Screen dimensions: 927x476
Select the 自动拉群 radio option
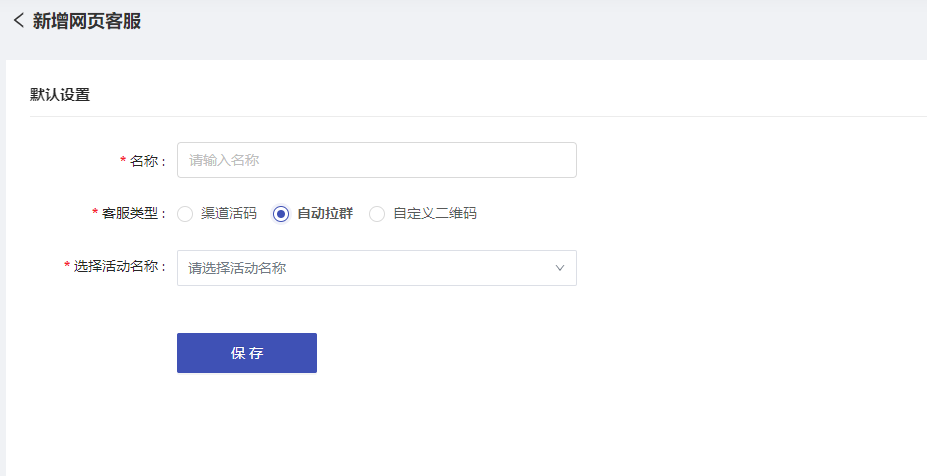(x=281, y=214)
